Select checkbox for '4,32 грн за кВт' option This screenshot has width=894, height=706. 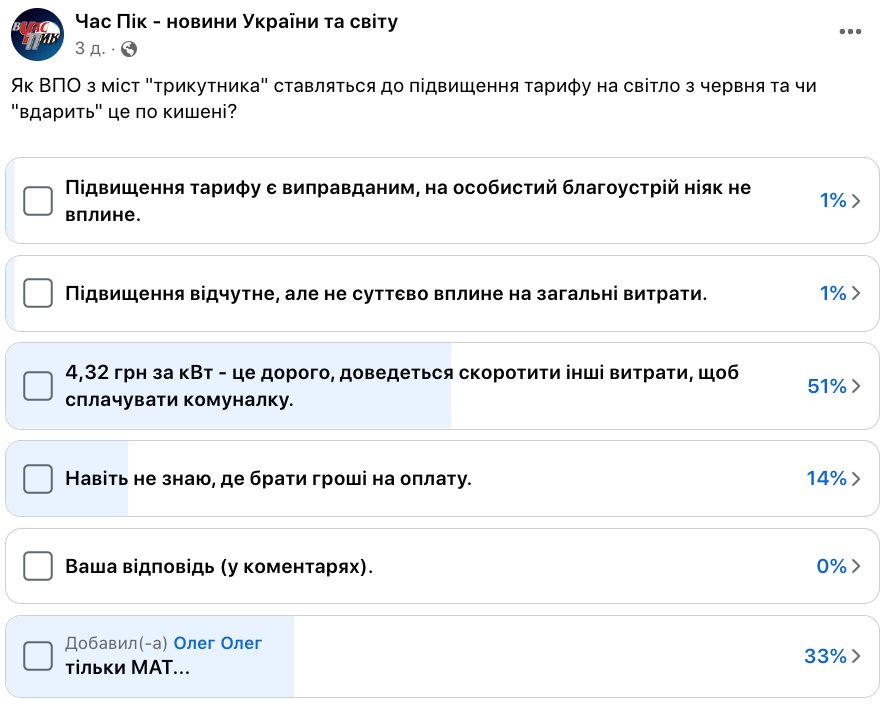click(38, 386)
